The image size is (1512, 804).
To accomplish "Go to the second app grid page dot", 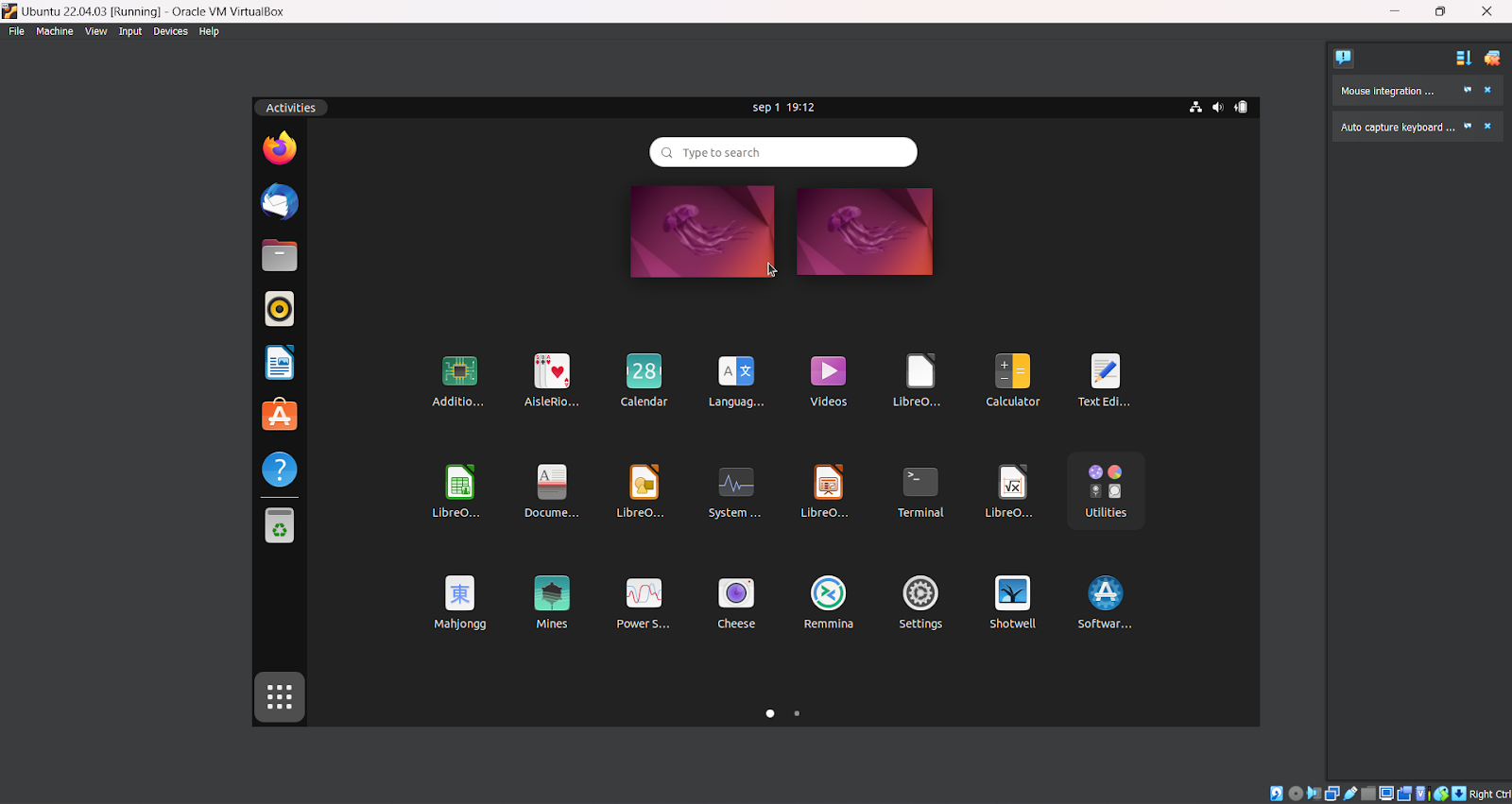I will tap(797, 713).
